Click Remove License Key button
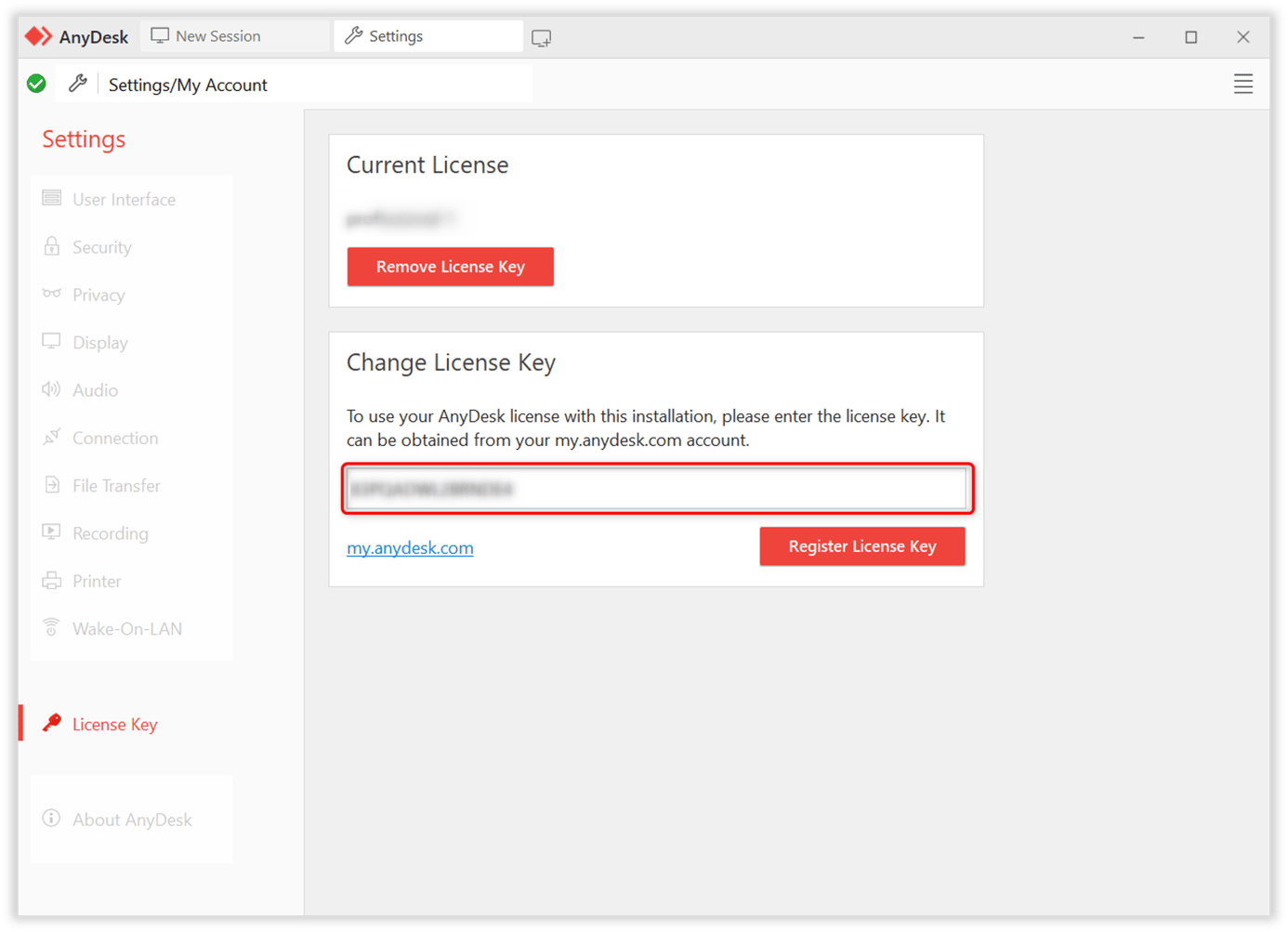 click(451, 267)
